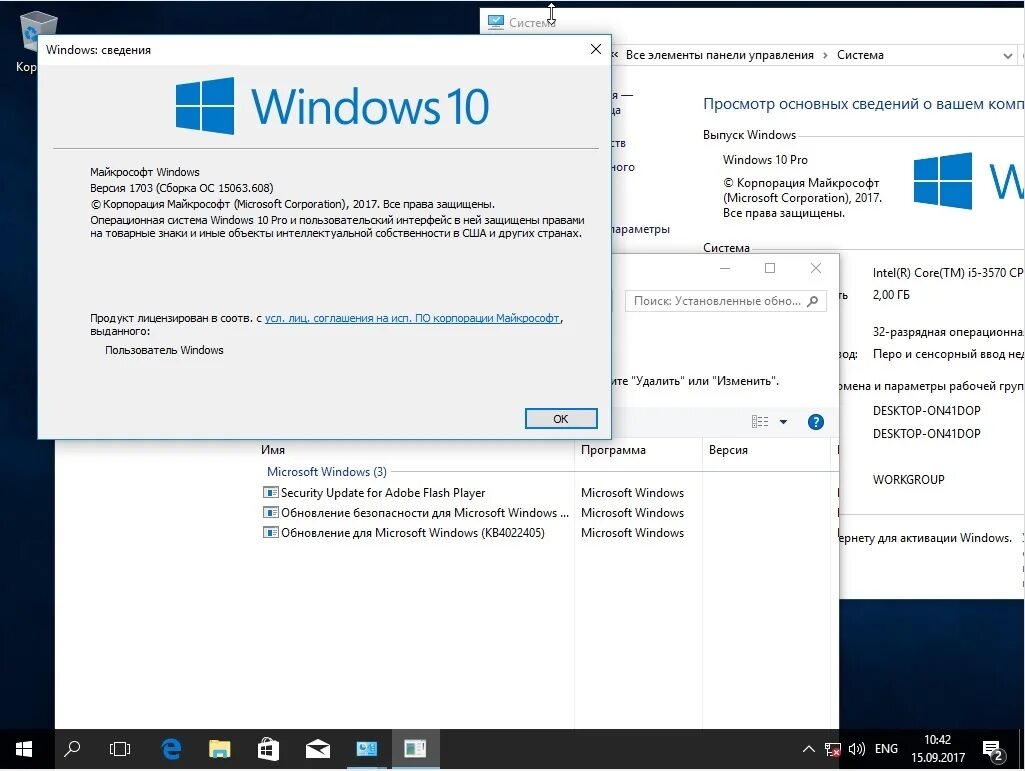Expand the view options dropdown arrow
The image size is (1025, 771).
tap(783, 422)
